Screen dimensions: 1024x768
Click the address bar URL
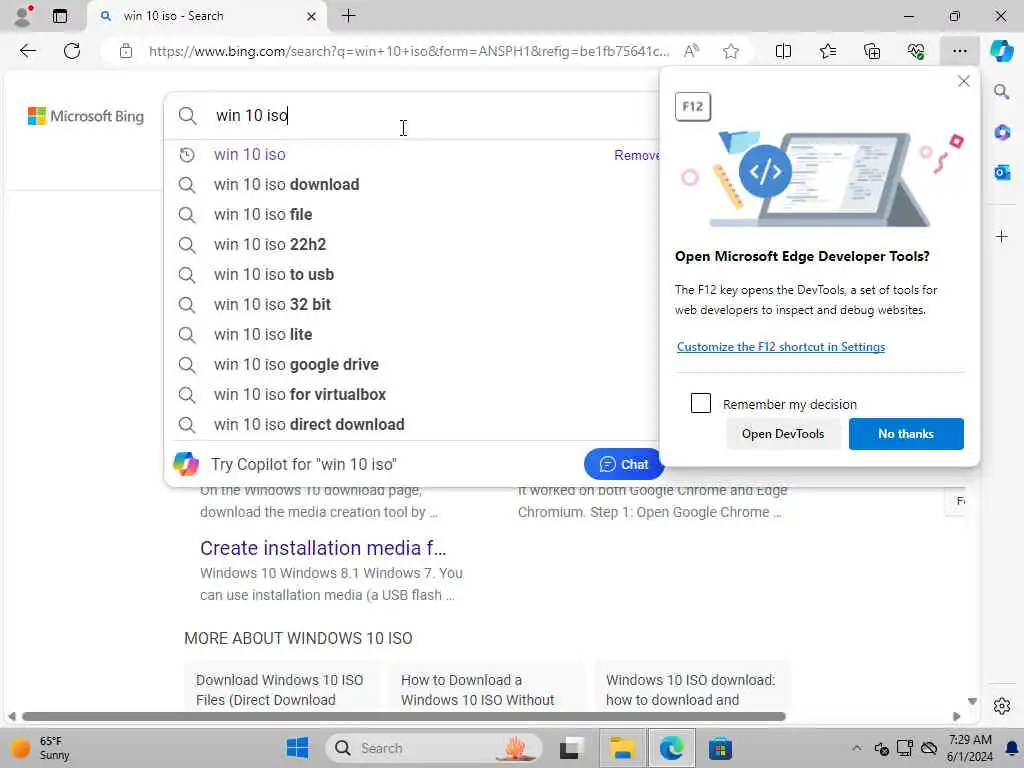[408, 51]
